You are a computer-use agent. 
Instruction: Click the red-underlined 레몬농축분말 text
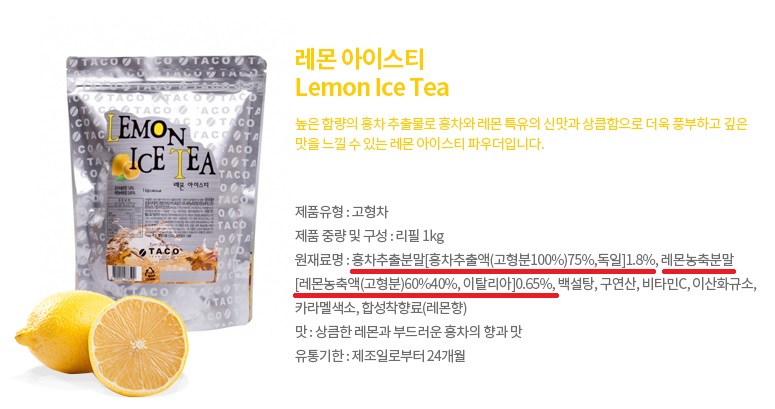coord(698,260)
